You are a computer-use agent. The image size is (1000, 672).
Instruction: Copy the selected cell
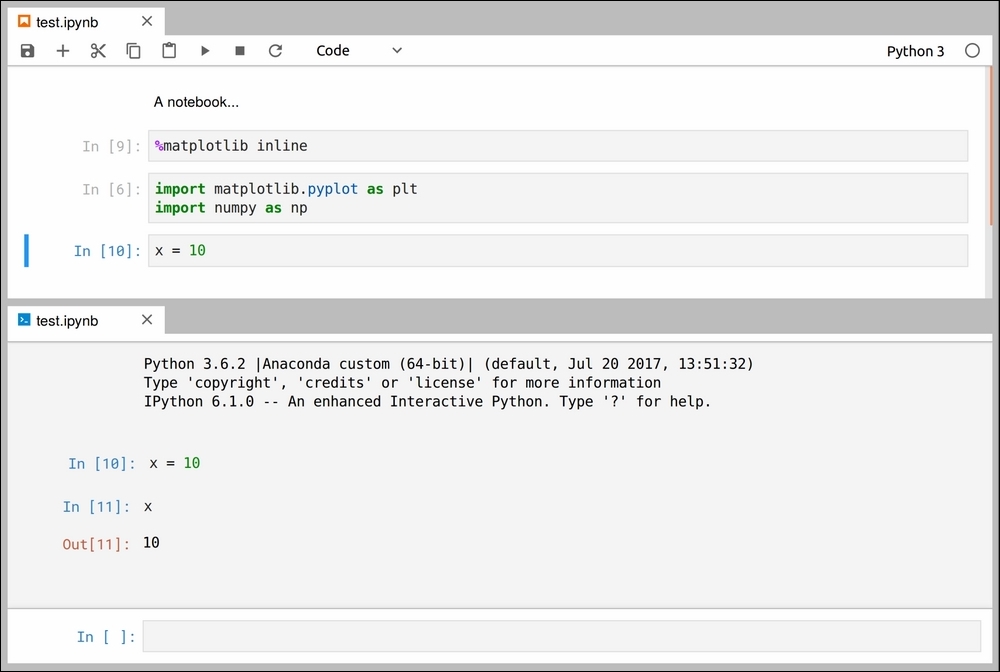point(133,51)
